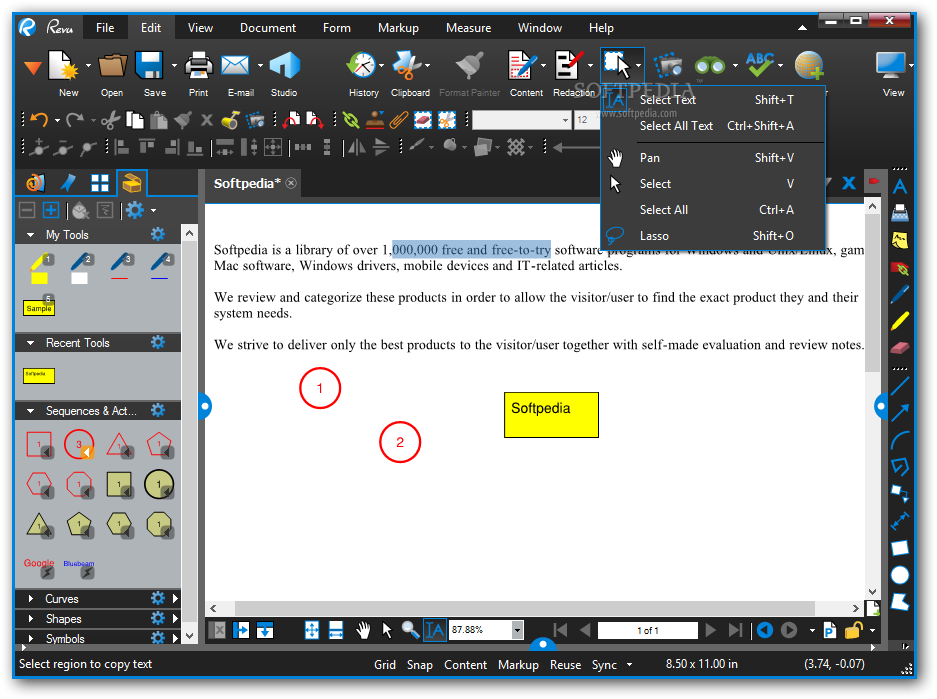Expand the Symbols section

[x=30, y=639]
